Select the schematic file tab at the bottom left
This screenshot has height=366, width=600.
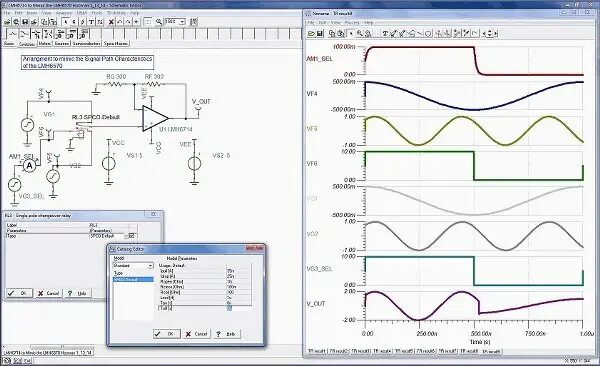click(48, 353)
